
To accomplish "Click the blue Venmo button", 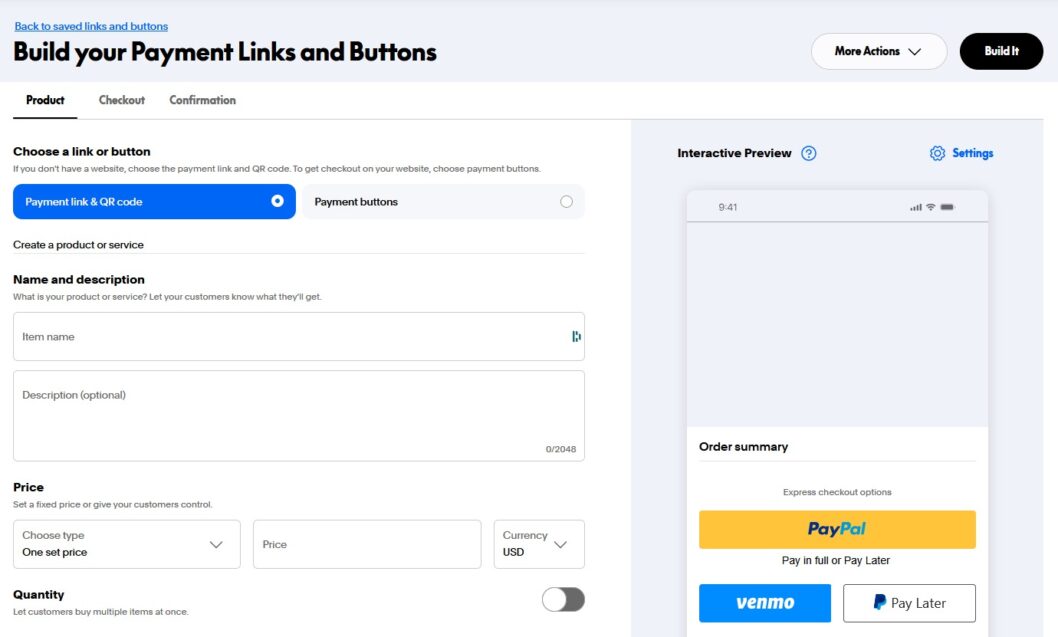I will 765,603.
